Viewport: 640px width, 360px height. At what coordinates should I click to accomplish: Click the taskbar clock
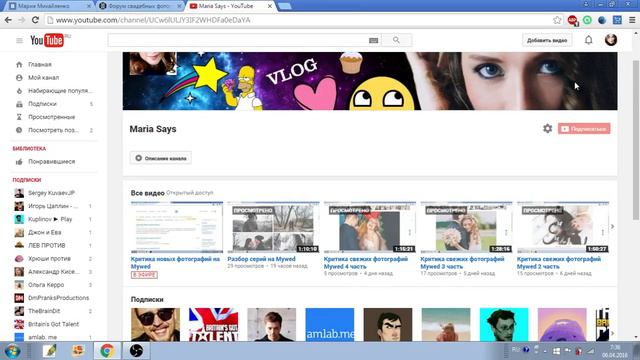pos(615,351)
